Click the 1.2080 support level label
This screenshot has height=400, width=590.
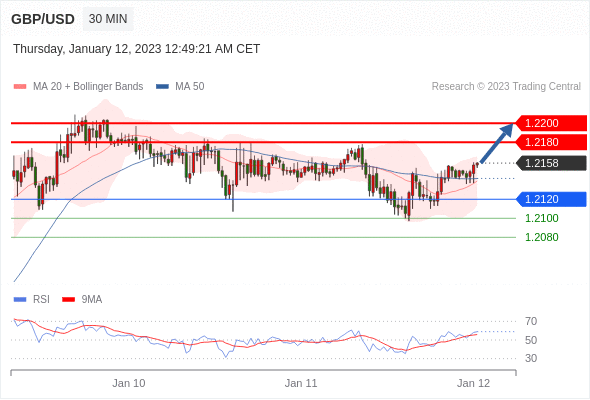pyautogui.click(x=541, y=237)
